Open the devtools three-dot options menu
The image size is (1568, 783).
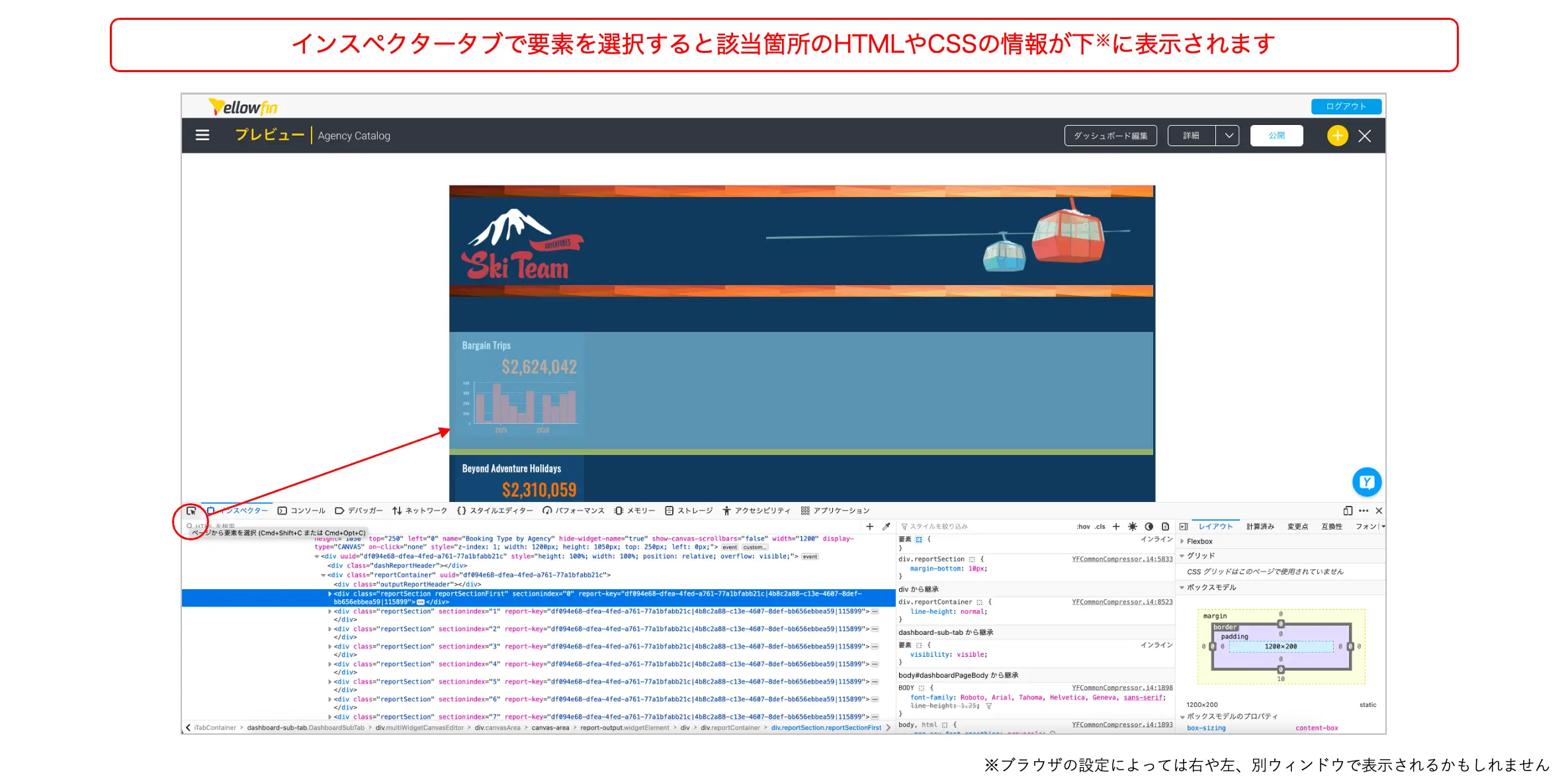coord(1364,511)
